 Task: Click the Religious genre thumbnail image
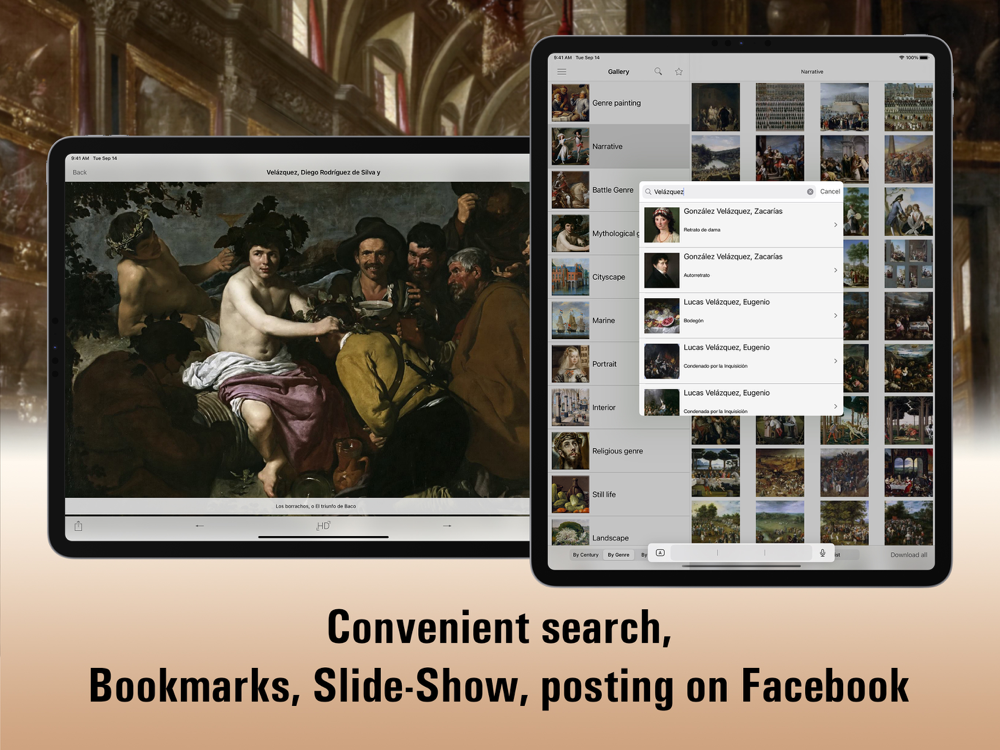[570, 451]
